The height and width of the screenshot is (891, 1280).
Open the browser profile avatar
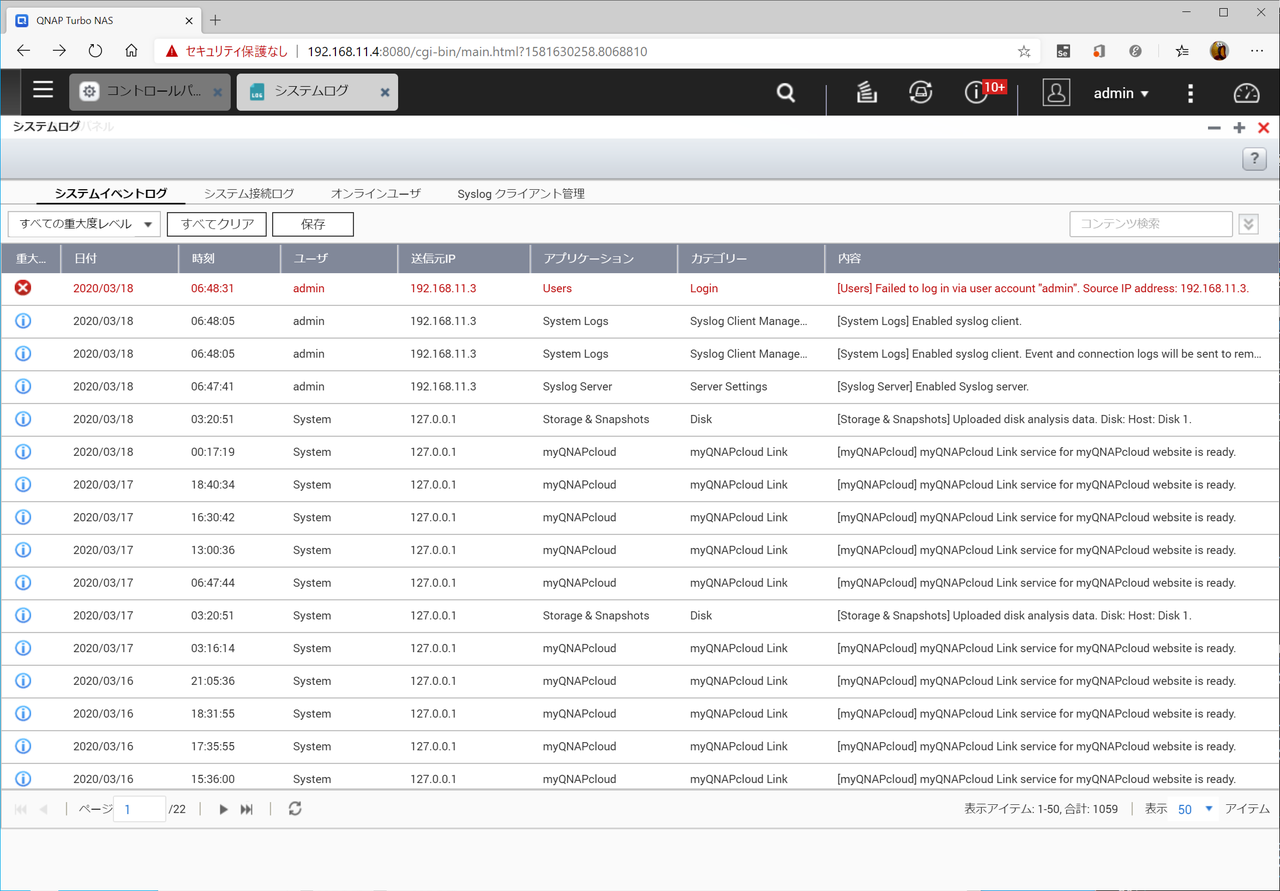1219,51
